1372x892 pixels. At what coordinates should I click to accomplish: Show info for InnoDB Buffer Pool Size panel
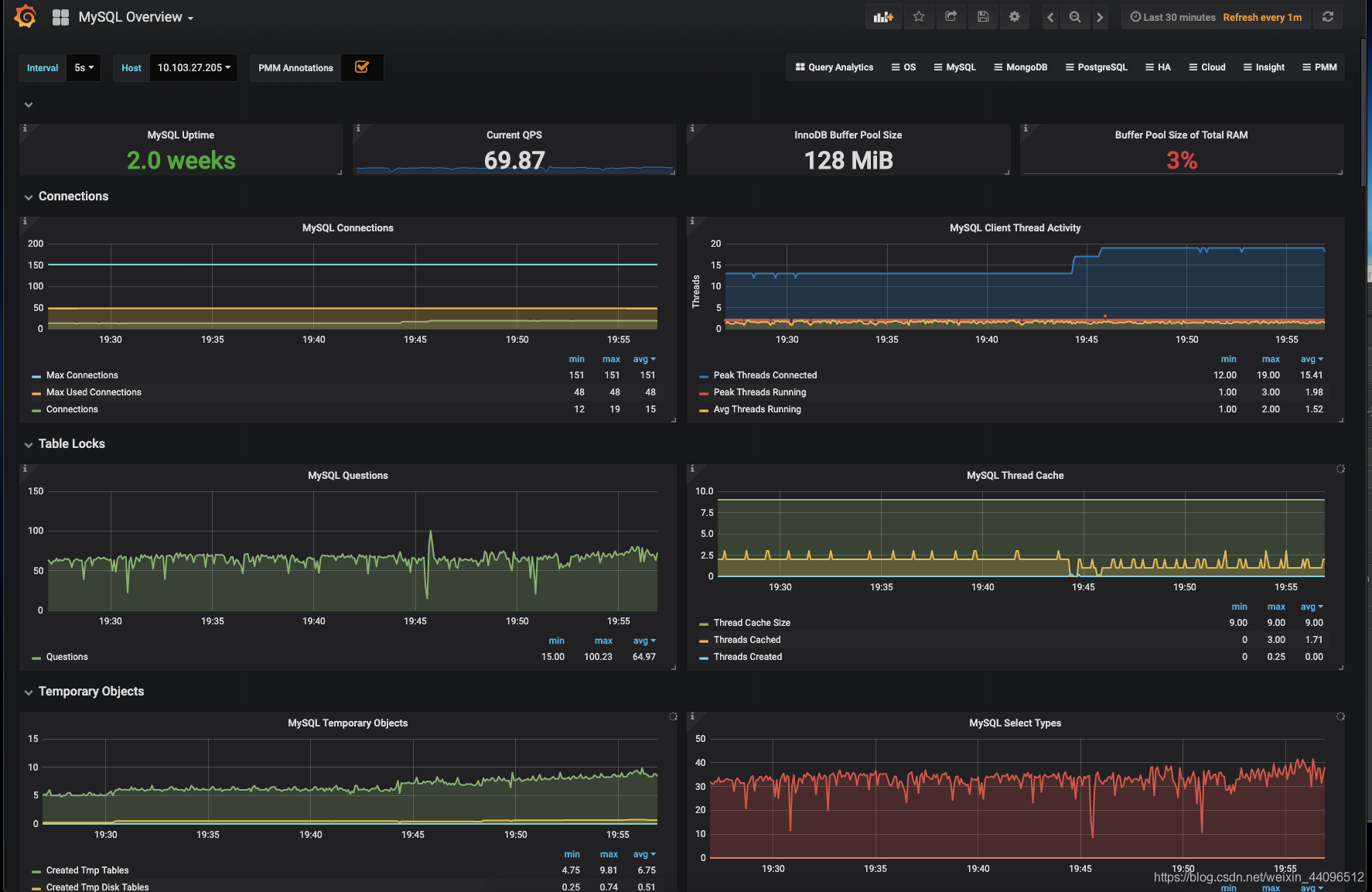coord(692,128)
